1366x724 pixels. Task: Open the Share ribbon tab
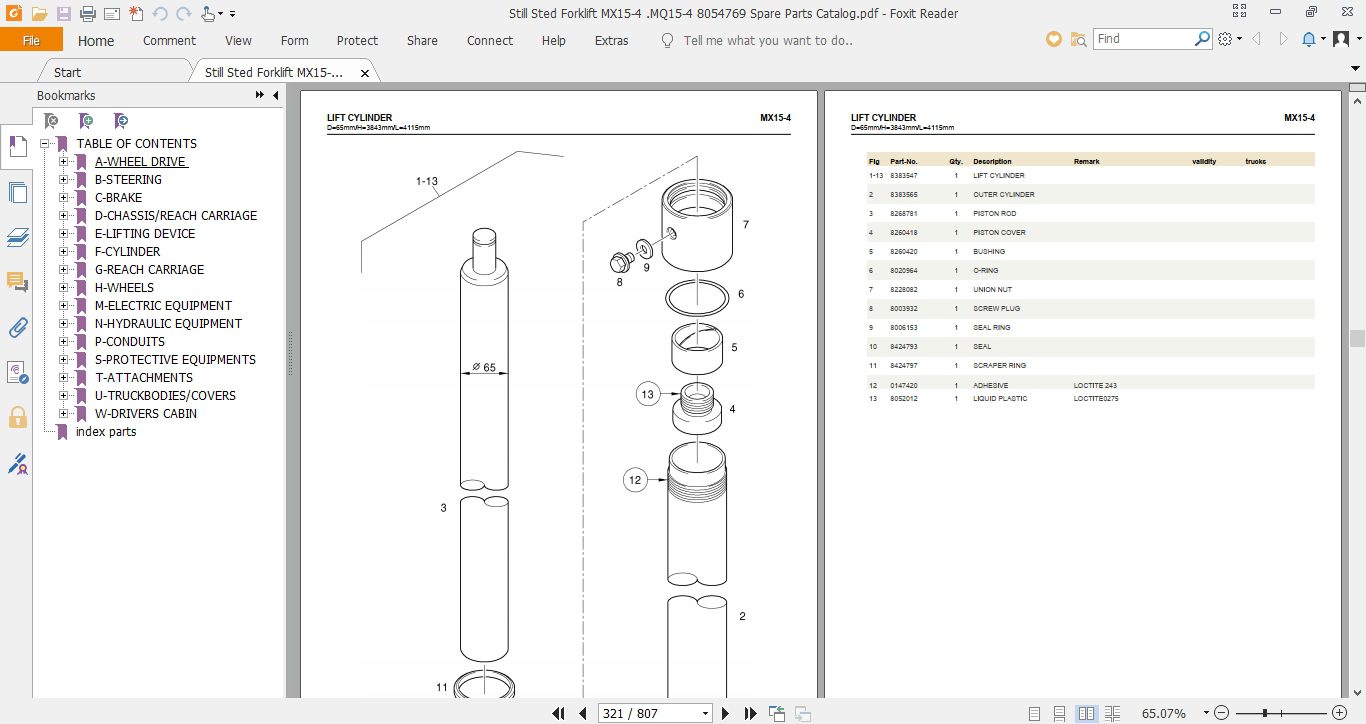point(422,40)
